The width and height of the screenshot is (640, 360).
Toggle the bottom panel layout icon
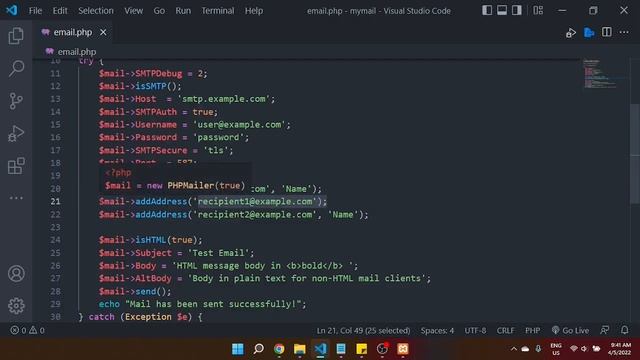click(502, 10)
